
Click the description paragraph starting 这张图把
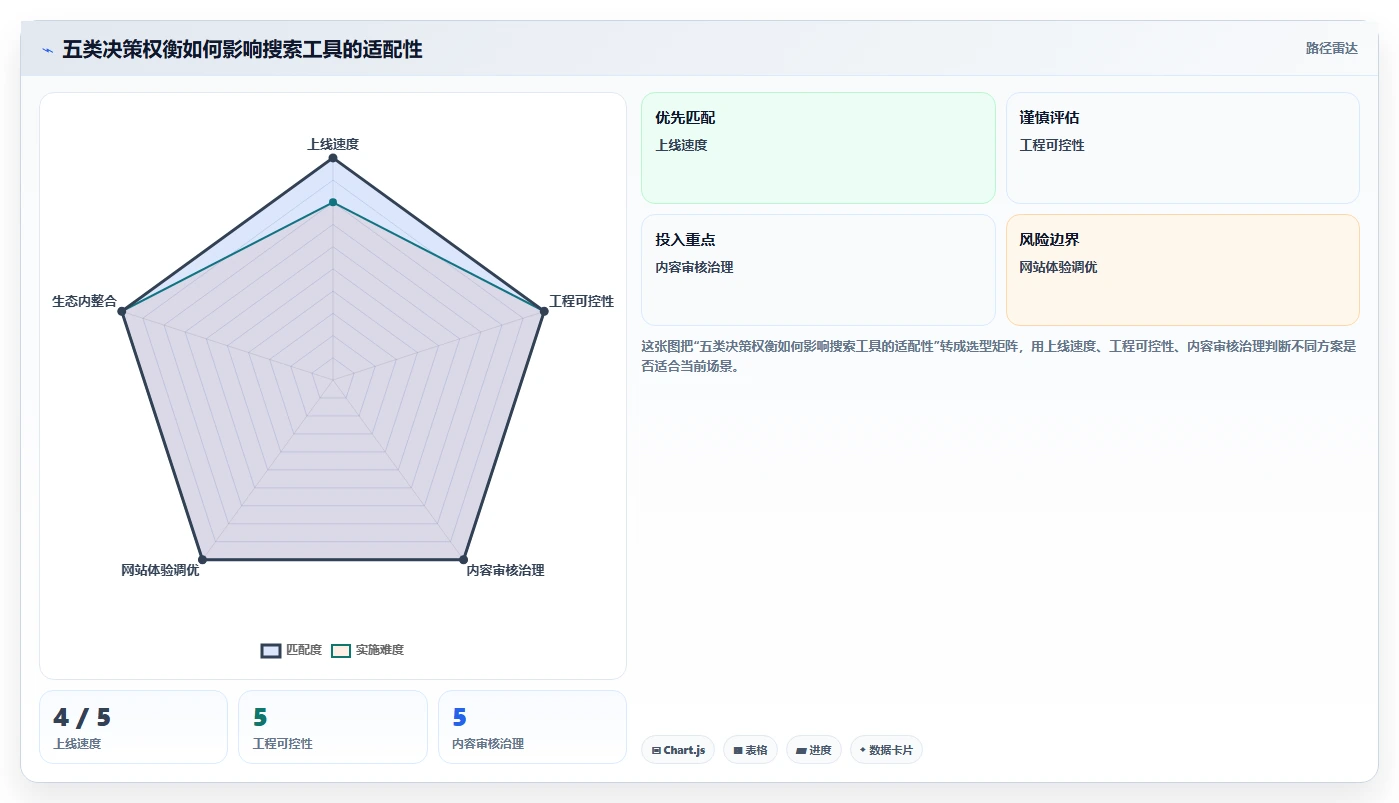(998, 356)
